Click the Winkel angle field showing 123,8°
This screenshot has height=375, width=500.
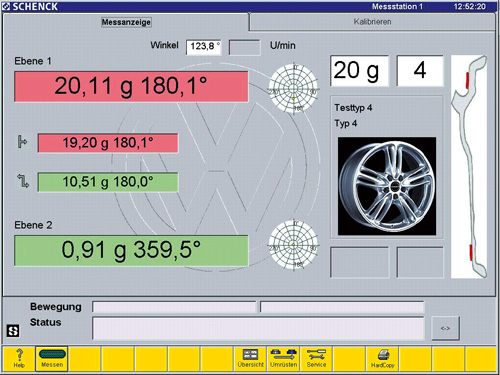(x=204, y=47)
